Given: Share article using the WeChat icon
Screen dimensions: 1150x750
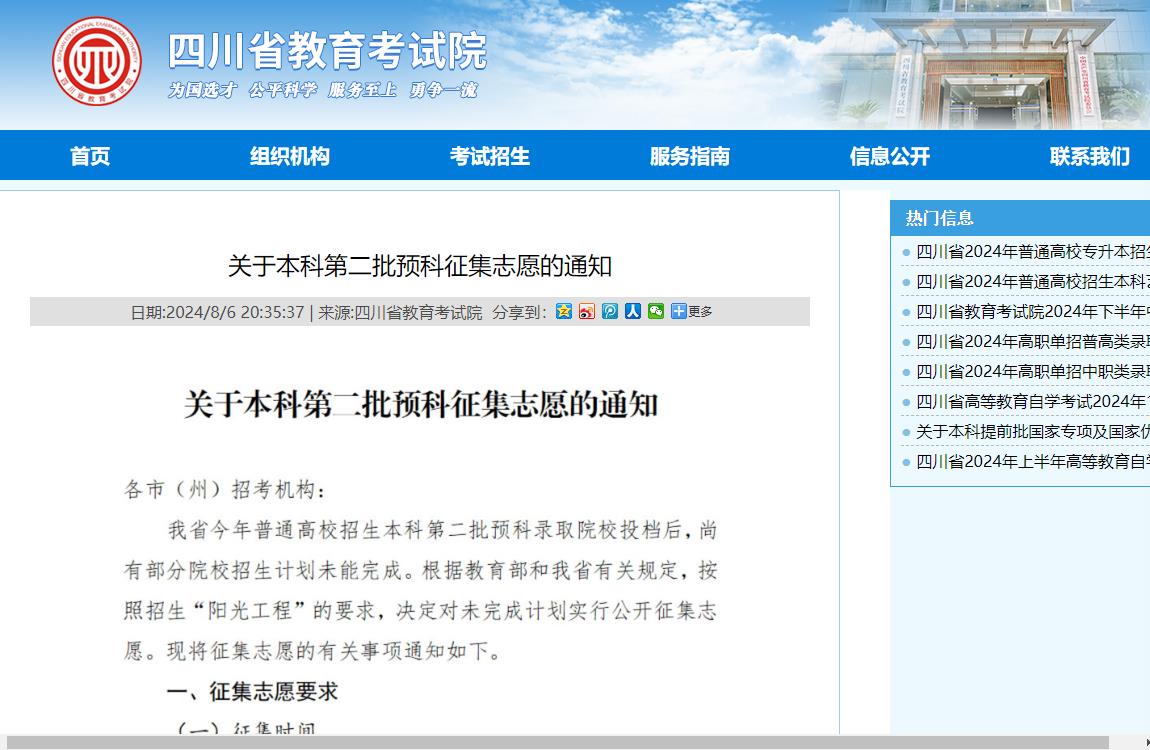Looking at the screenshot, I should click(654, 311).
